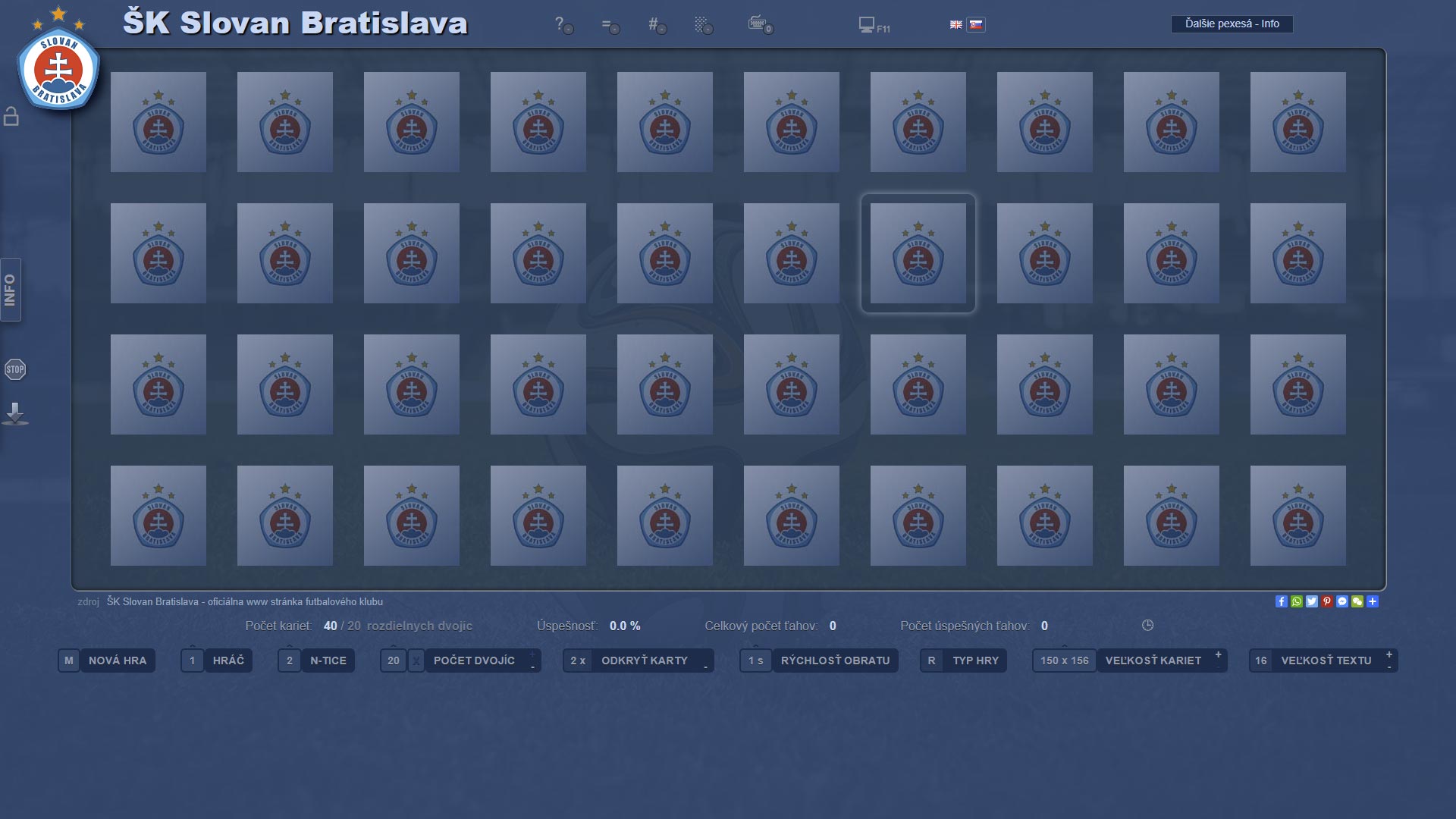Open the INFO side tab
Screen dimensions: 1456x819
(11, 290)
